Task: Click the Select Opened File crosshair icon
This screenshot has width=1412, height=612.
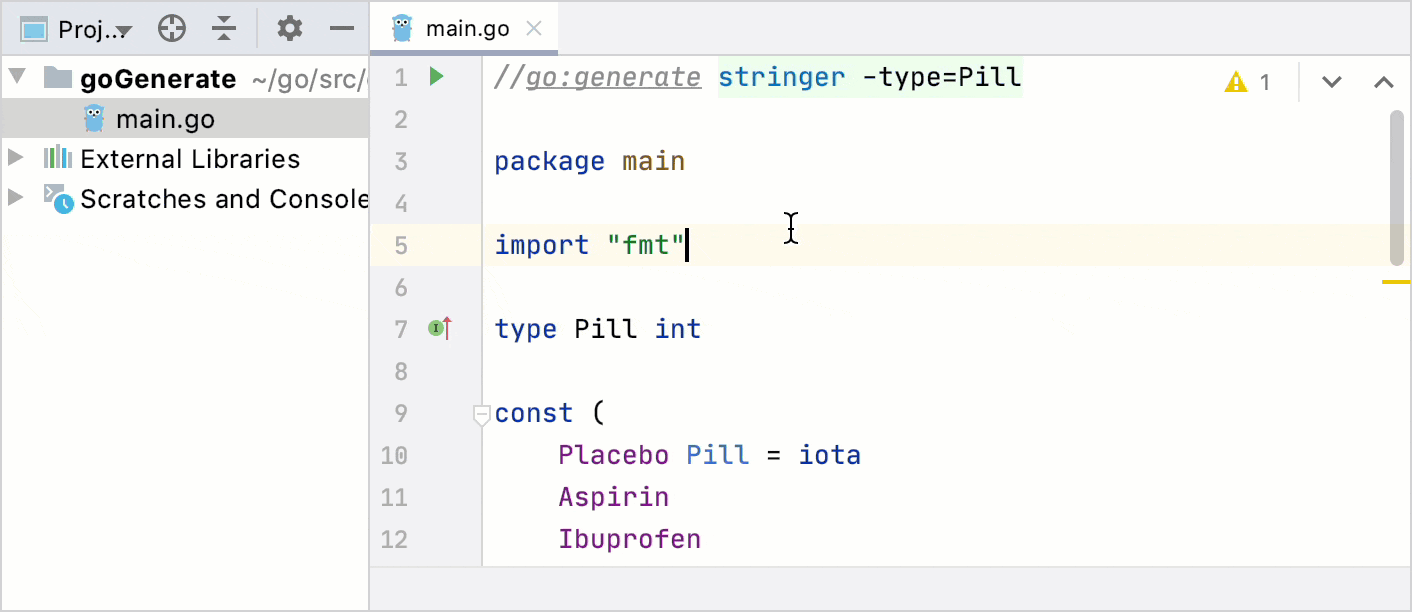Action: coord(171,28)
